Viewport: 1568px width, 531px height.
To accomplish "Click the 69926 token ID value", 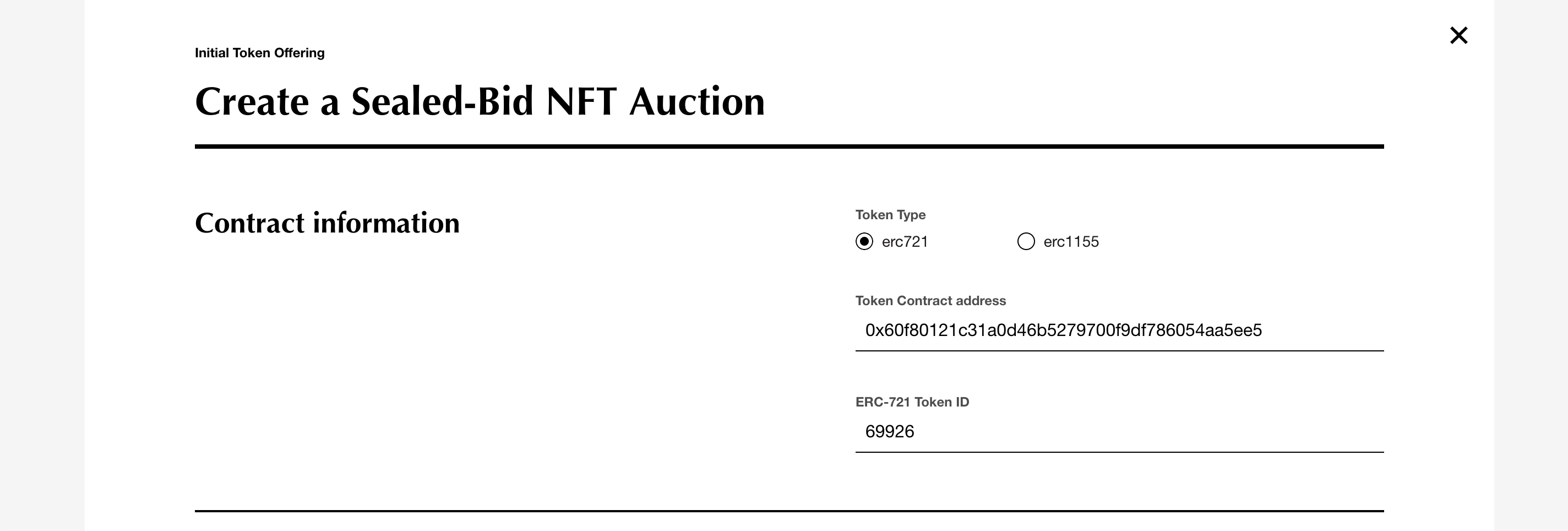I will pos(889,431).
